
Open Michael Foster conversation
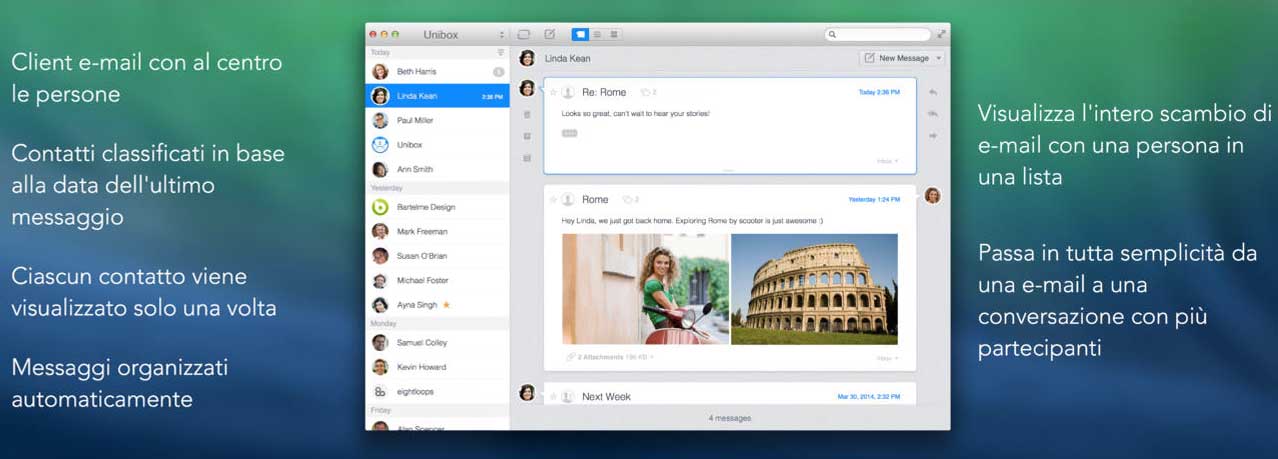pyautogui.click(x=438, y=280)
